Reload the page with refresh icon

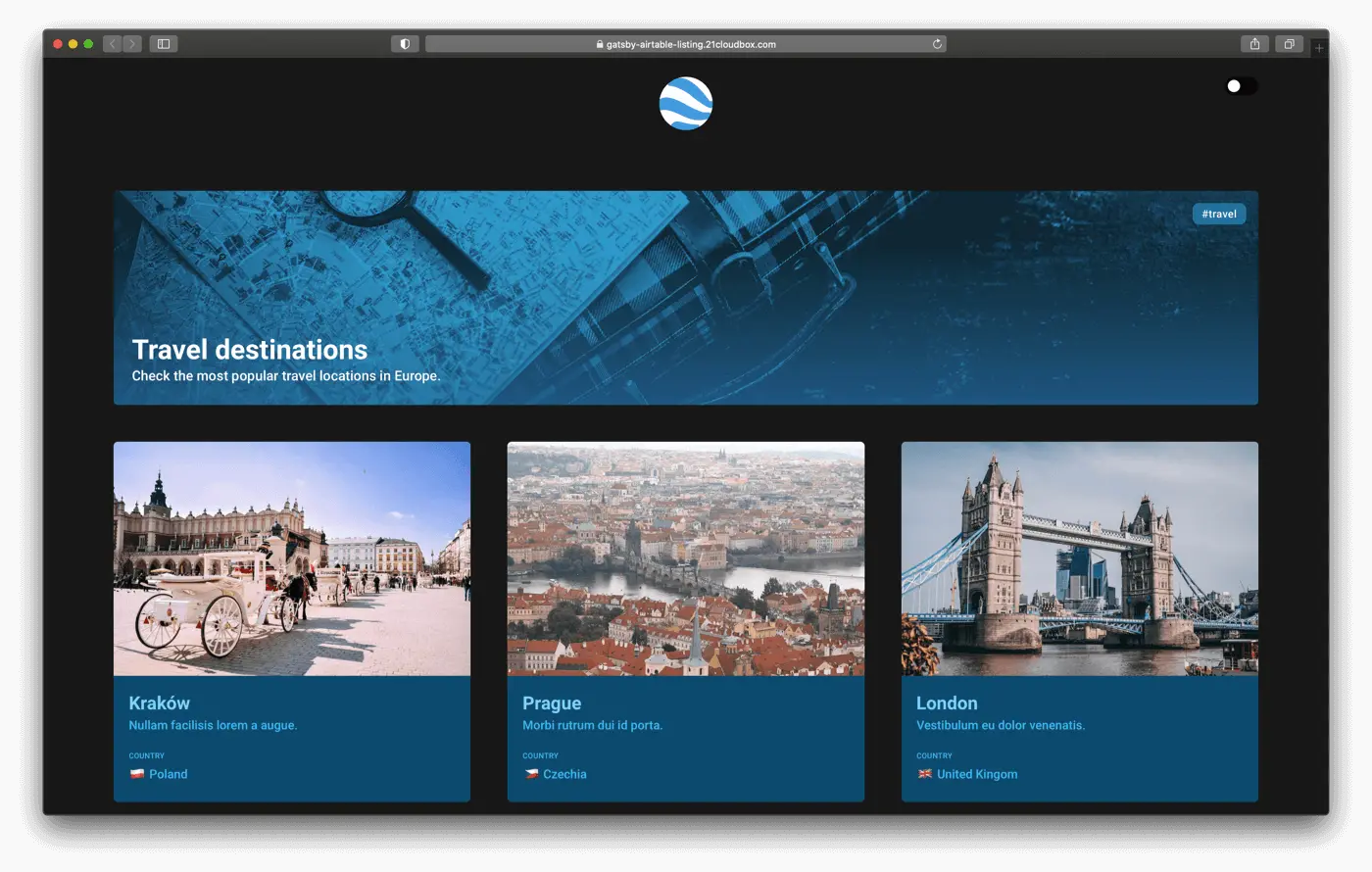pyautogui.click(x=937, y=44)
